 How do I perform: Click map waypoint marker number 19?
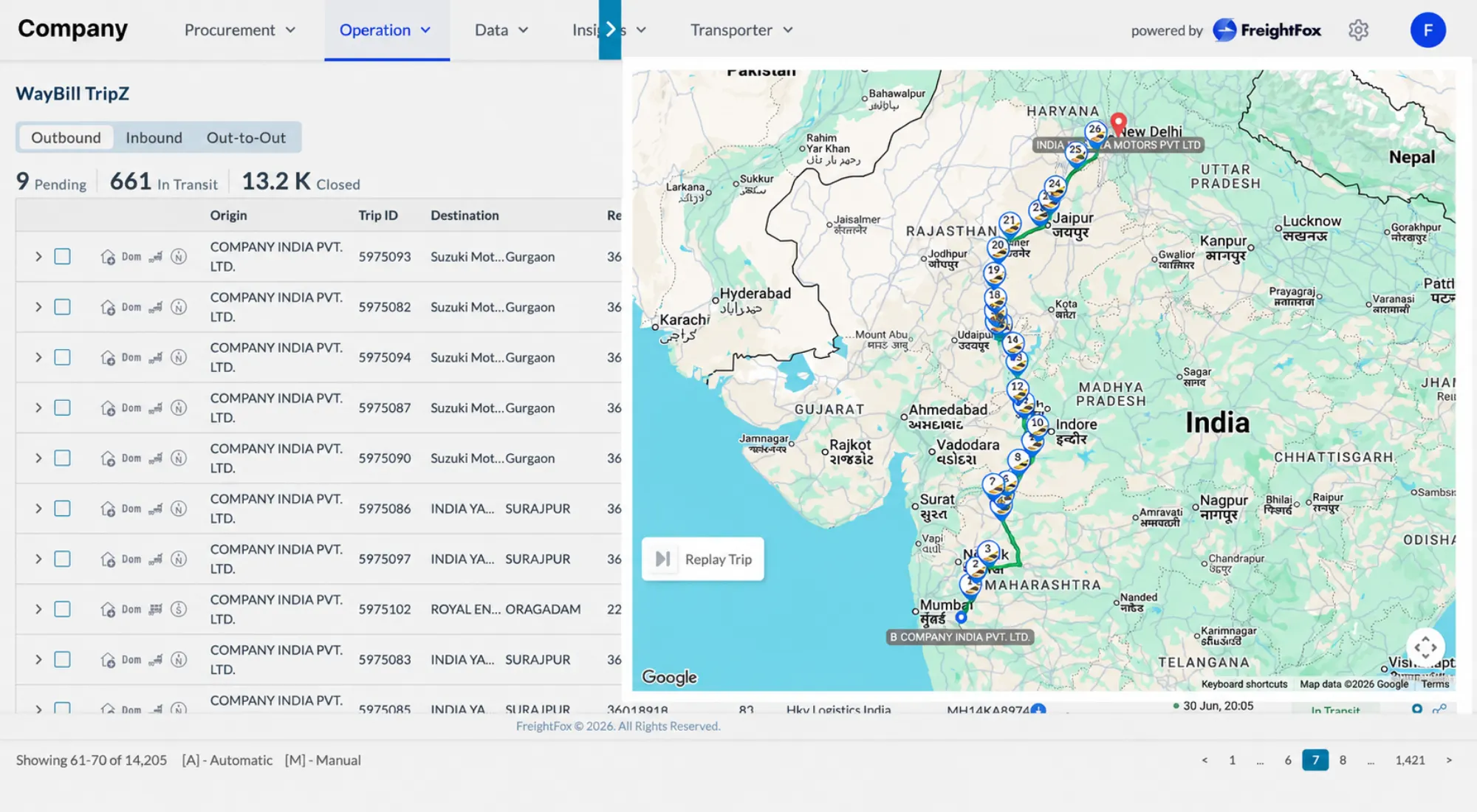pos(994,273)
